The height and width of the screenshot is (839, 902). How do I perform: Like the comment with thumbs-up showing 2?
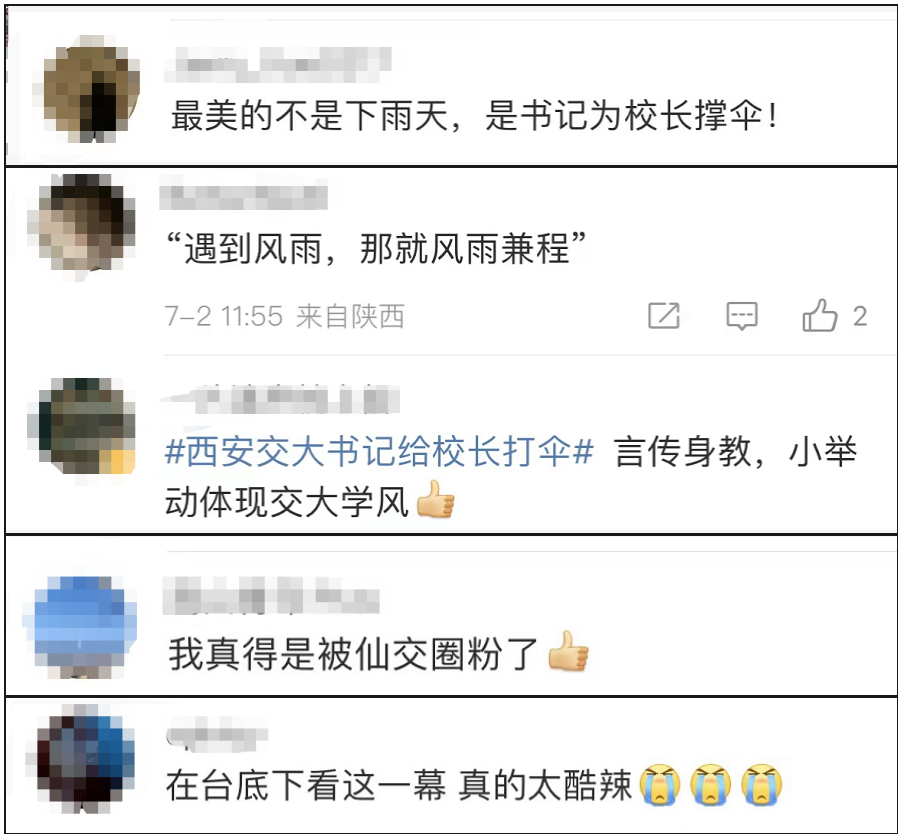pos(834,315)
